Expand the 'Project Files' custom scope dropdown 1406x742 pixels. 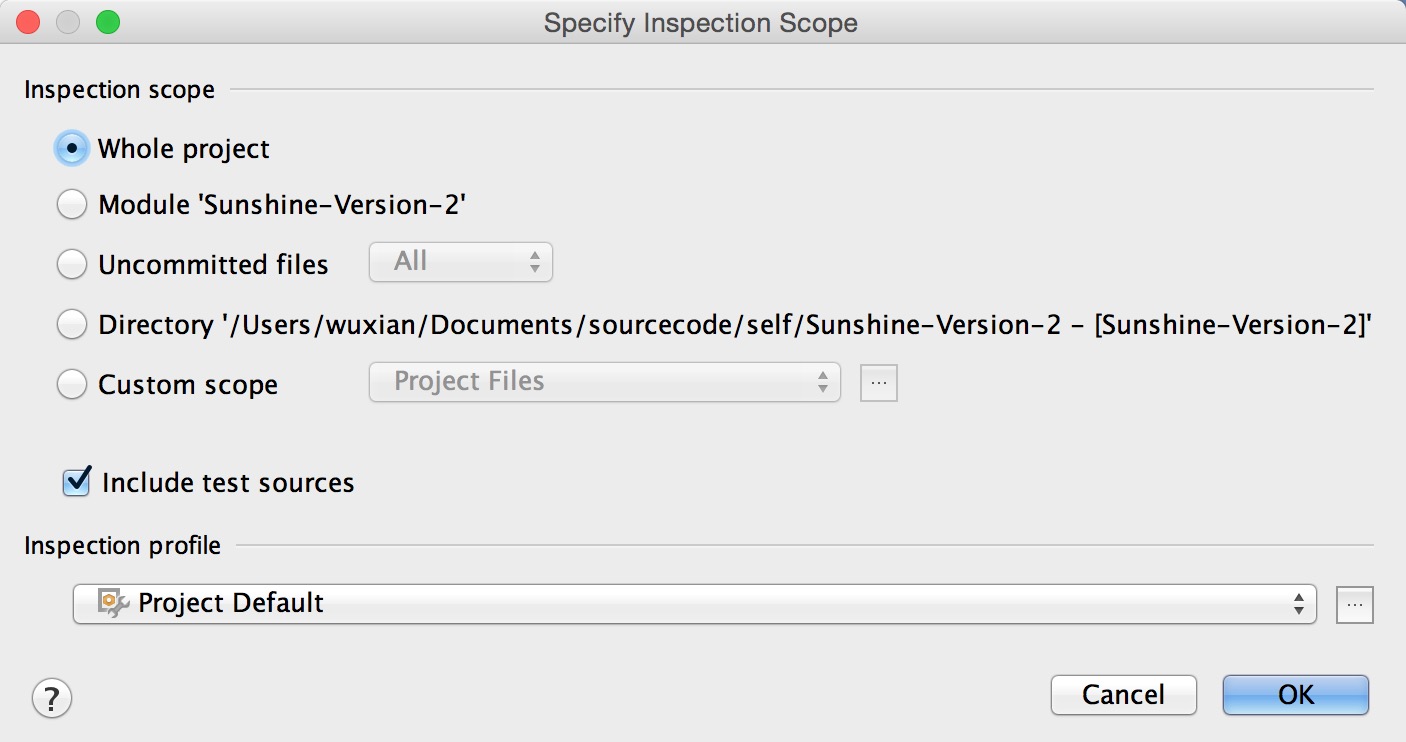point(604,382)
